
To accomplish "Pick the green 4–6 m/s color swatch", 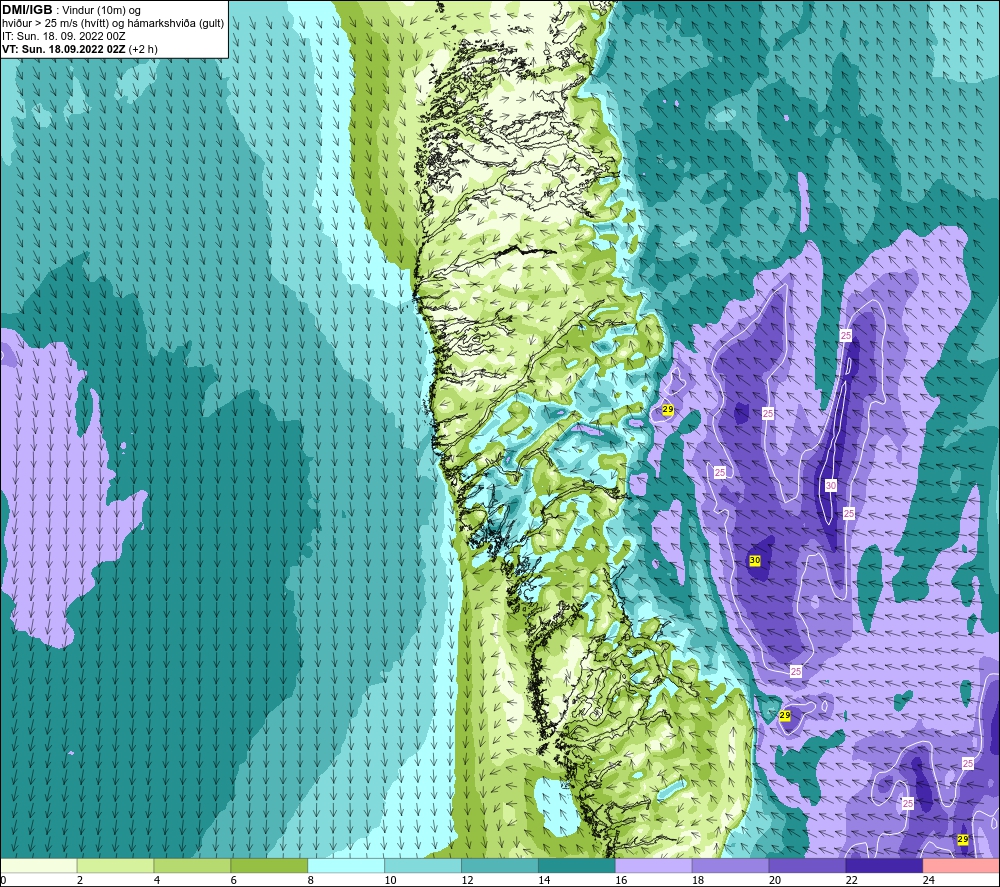I will tap(192, 865).
